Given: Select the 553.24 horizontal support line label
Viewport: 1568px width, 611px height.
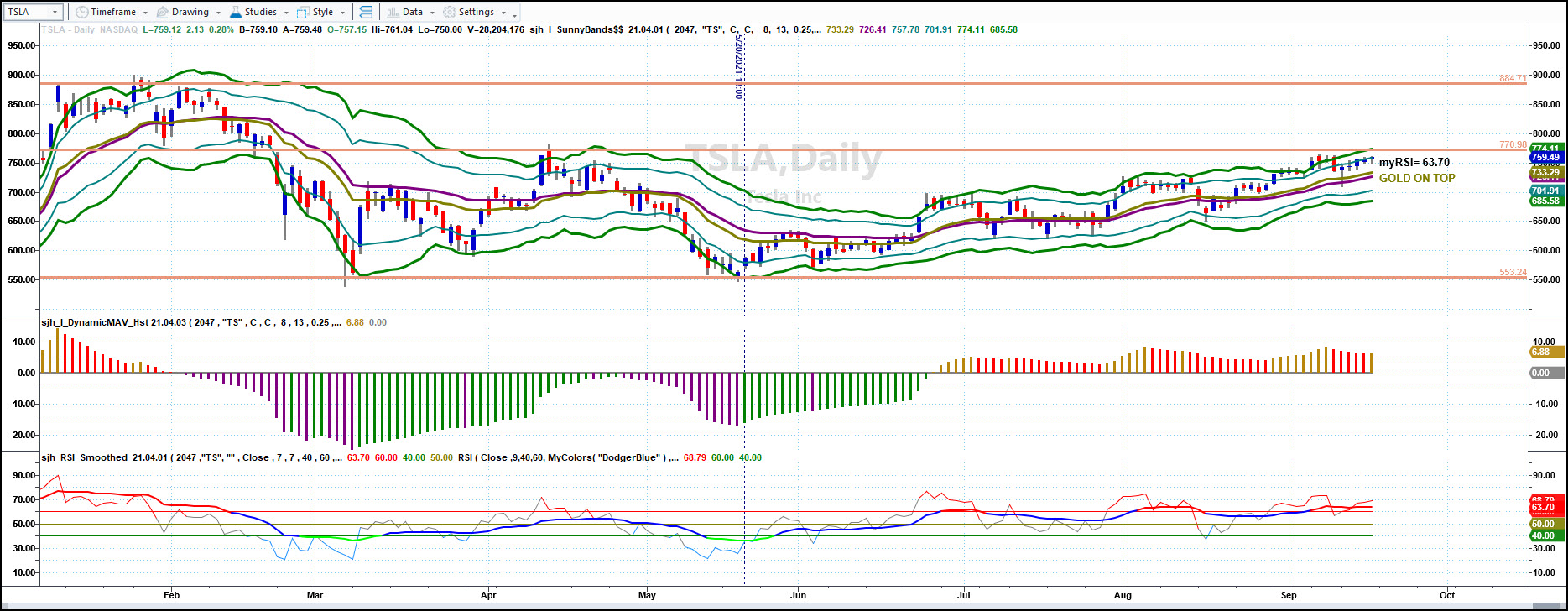Looking at the screenshot, I should click(x=1513, y=272).
